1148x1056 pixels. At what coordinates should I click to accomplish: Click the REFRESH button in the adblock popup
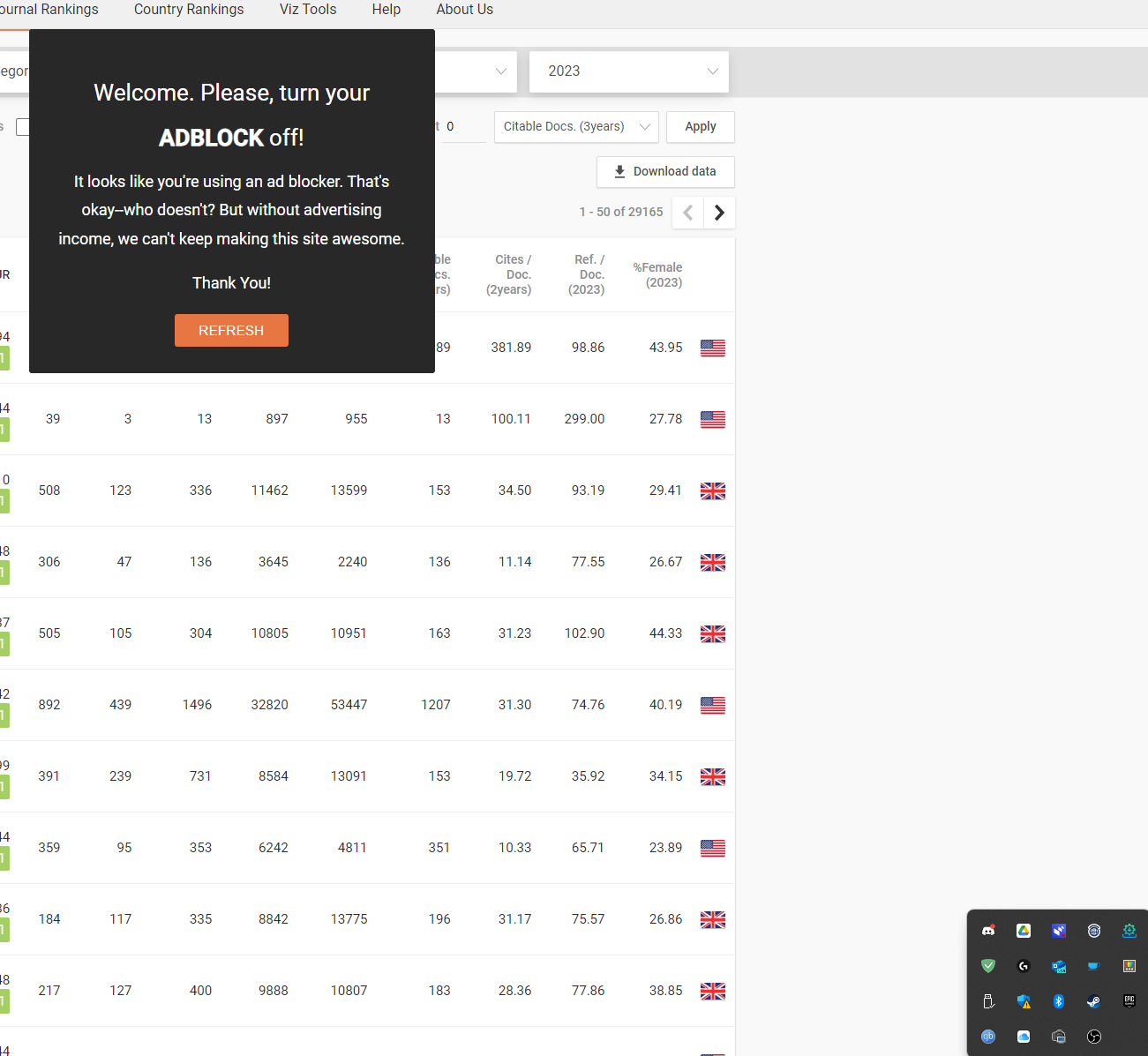(231, 330)
